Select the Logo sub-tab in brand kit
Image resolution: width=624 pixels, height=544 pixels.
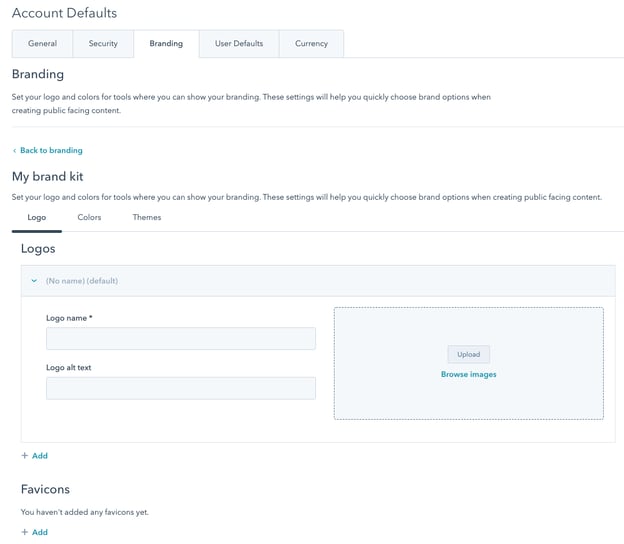coord(37,218)
